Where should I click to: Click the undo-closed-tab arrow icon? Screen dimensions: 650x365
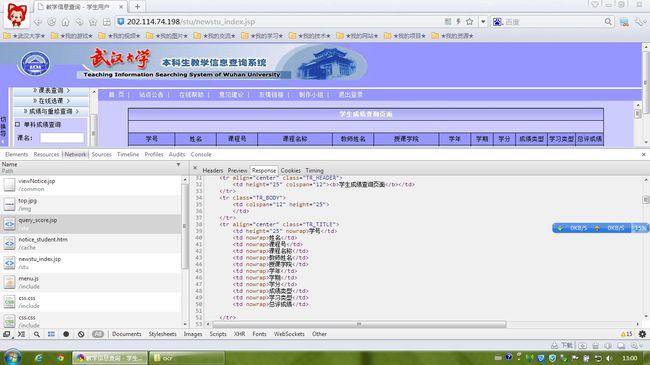(79, 22)
